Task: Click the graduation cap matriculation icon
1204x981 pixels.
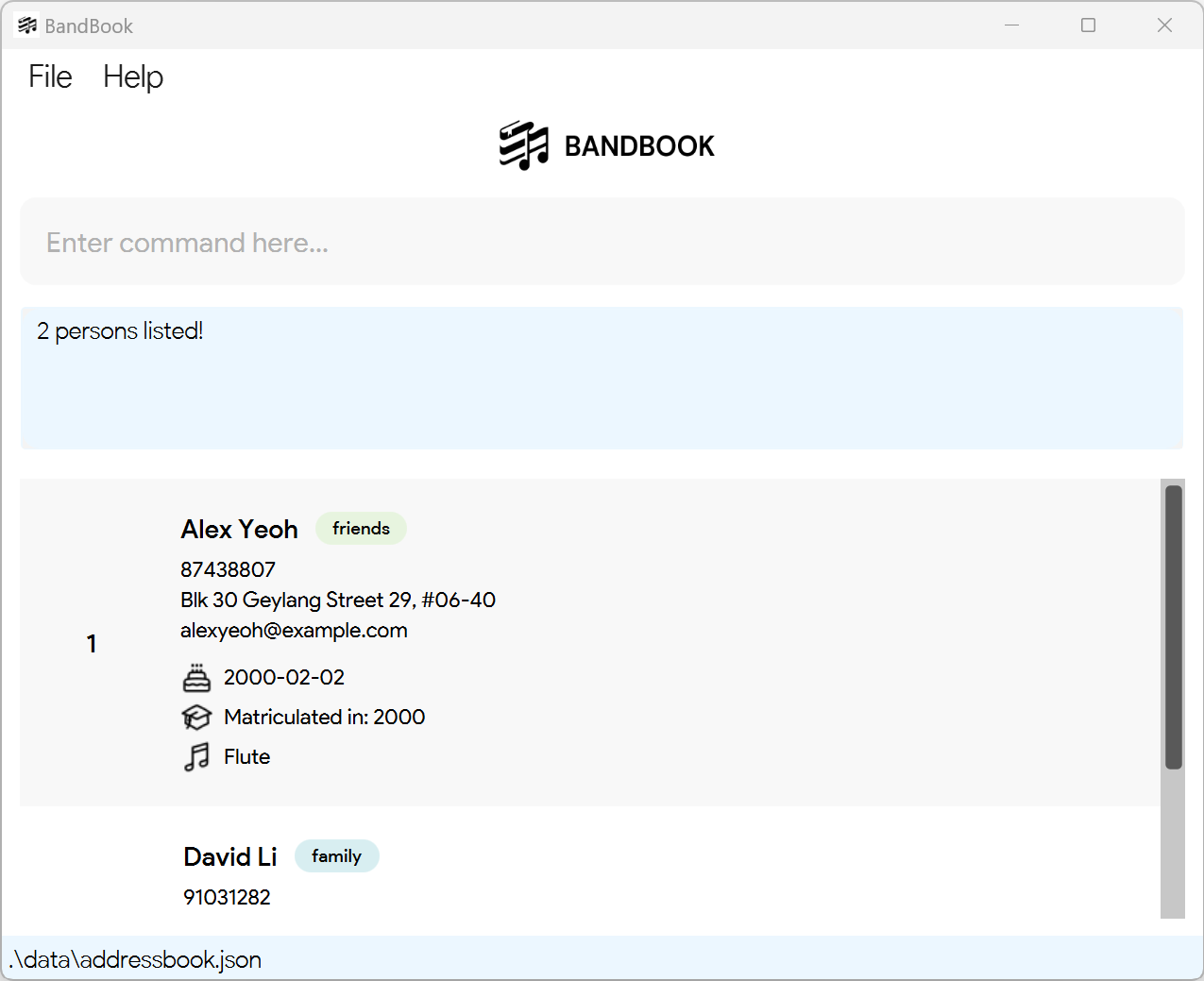Action: coord(196,718)
